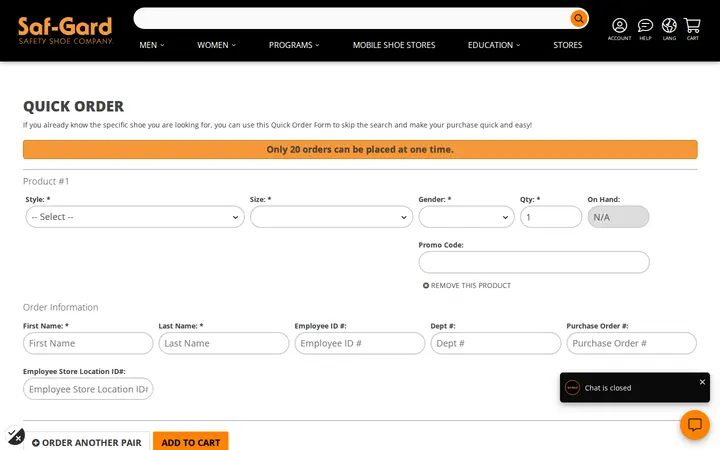Image resolution: width=720 pixels, height=450 pixels.
Task: Open the Account icon
Action: coord(619,29)
